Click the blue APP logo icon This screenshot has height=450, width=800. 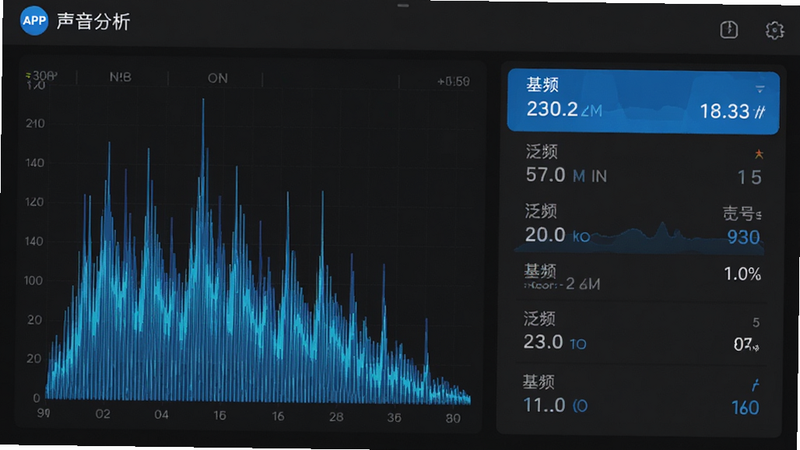tap(34, 21)
